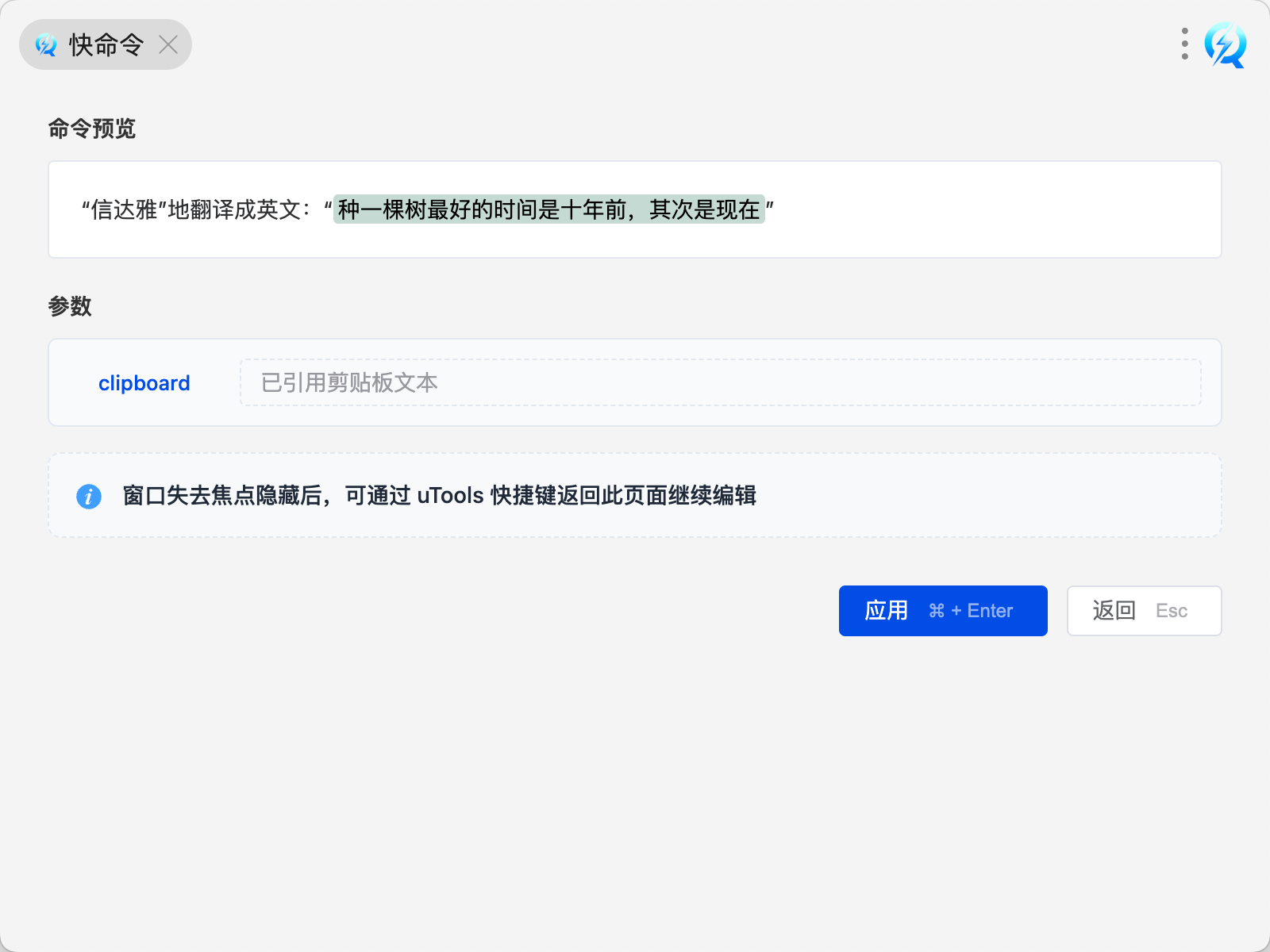
Task: Click the 参数 section heading
Action: click(70, 306)
